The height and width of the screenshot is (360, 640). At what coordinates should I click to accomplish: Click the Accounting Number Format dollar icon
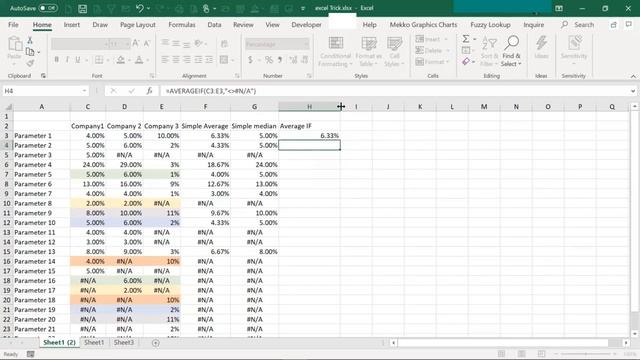click(x=250, y=60)
